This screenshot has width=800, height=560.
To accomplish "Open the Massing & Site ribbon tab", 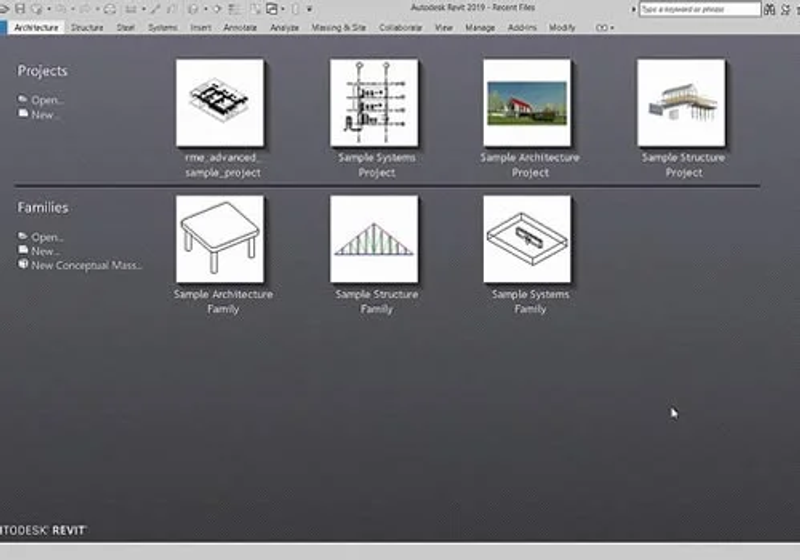I will click(x=339, y=28).
